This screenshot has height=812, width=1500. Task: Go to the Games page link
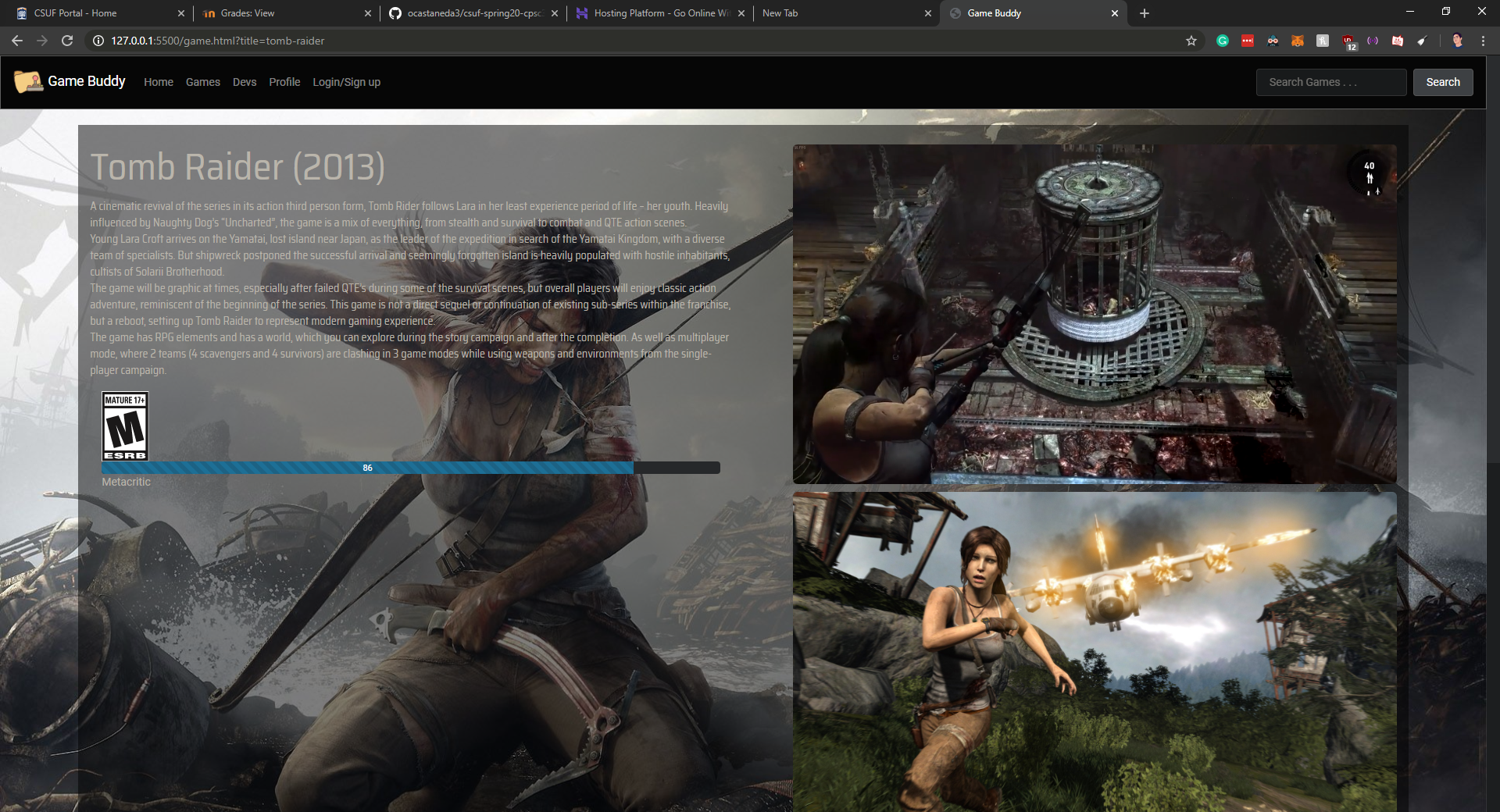click(202, 82)
